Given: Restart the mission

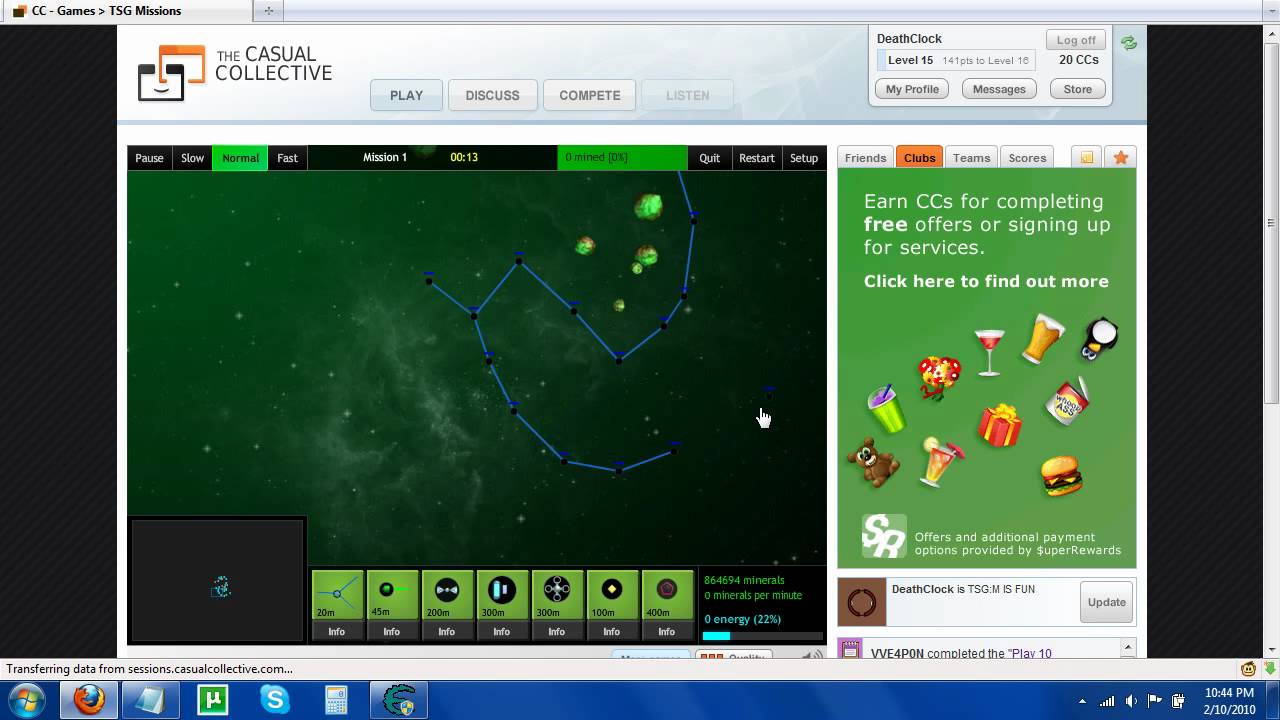Looking at the screenshot, I should click(756, 158).
